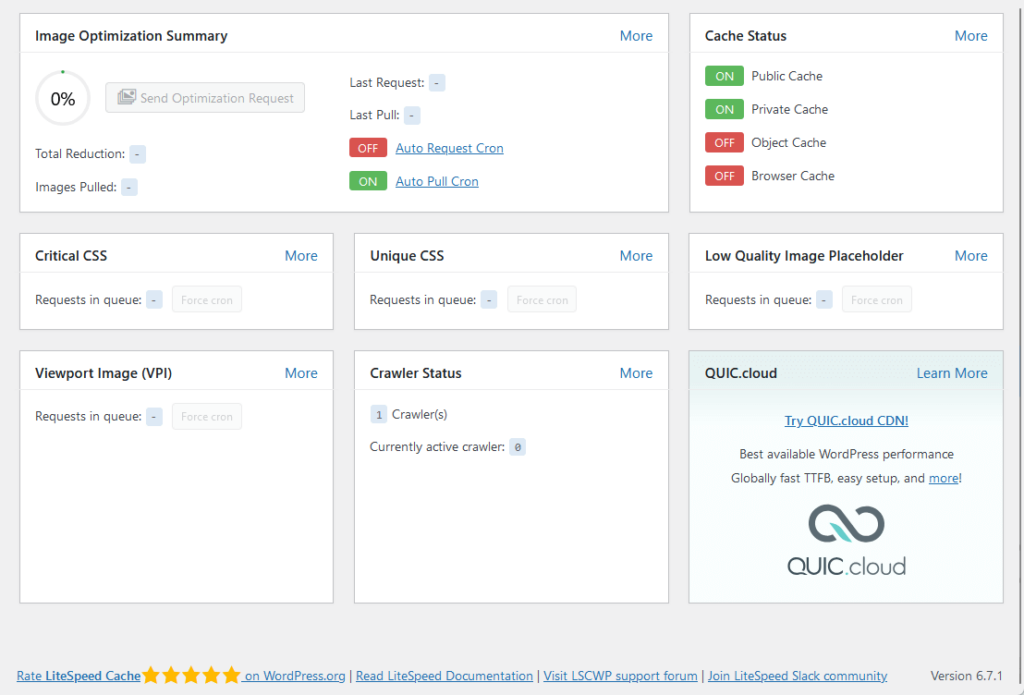Image resolution: width=1024 pixels, height=695 pixels.
Task: Click the 'more' link in QUIC.cloud description
Action: point(944,478)
